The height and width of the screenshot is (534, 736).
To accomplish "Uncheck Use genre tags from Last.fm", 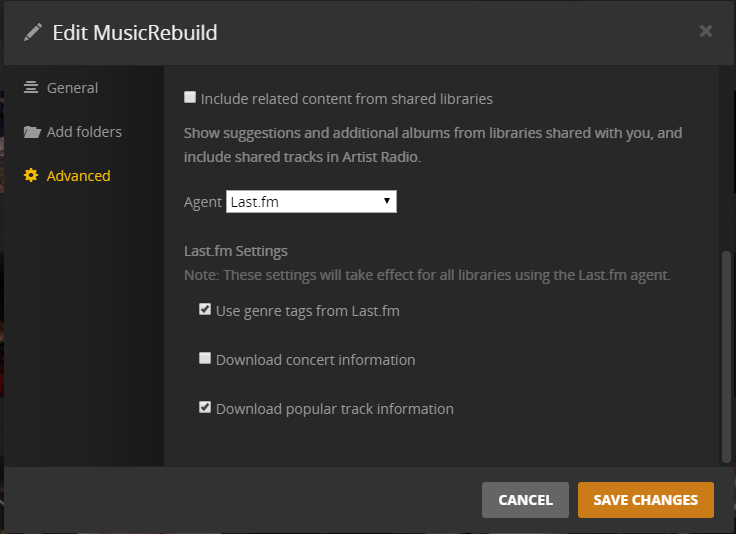I will [x=205, y=310].
